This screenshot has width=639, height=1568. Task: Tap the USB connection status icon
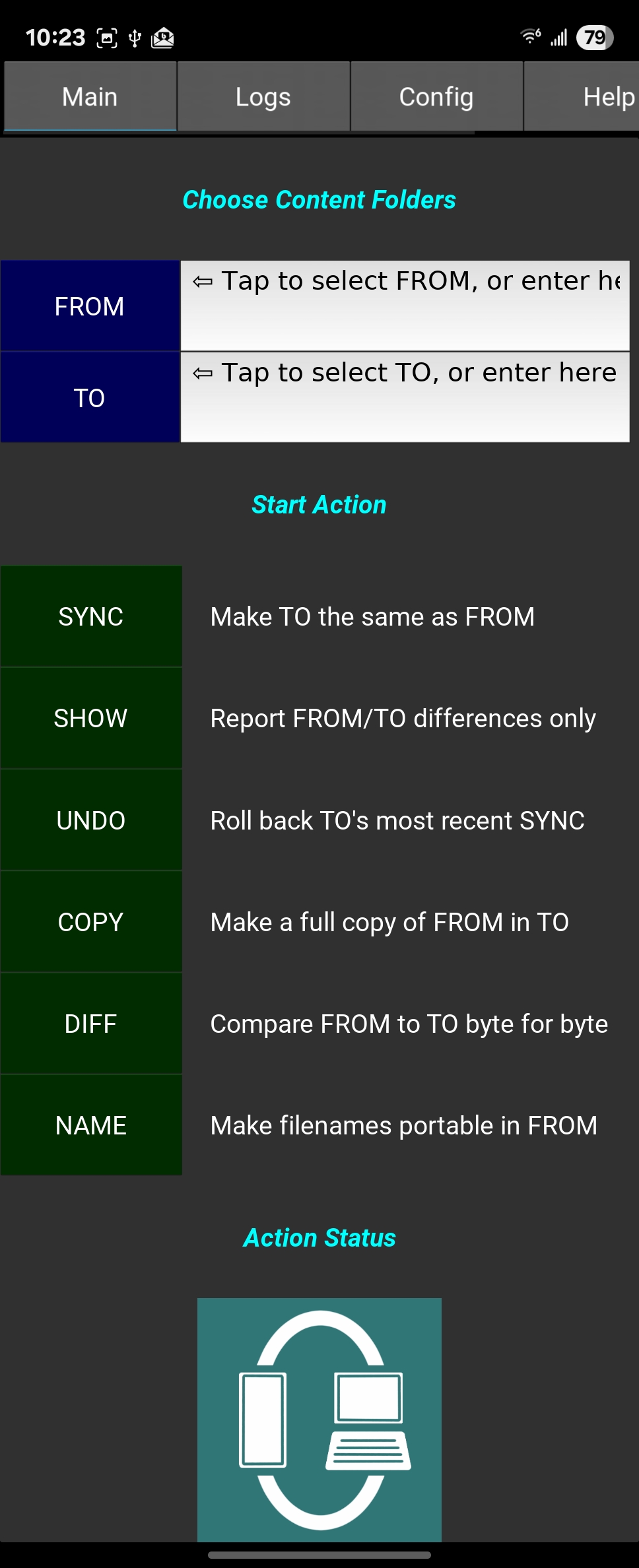[135, 38]
